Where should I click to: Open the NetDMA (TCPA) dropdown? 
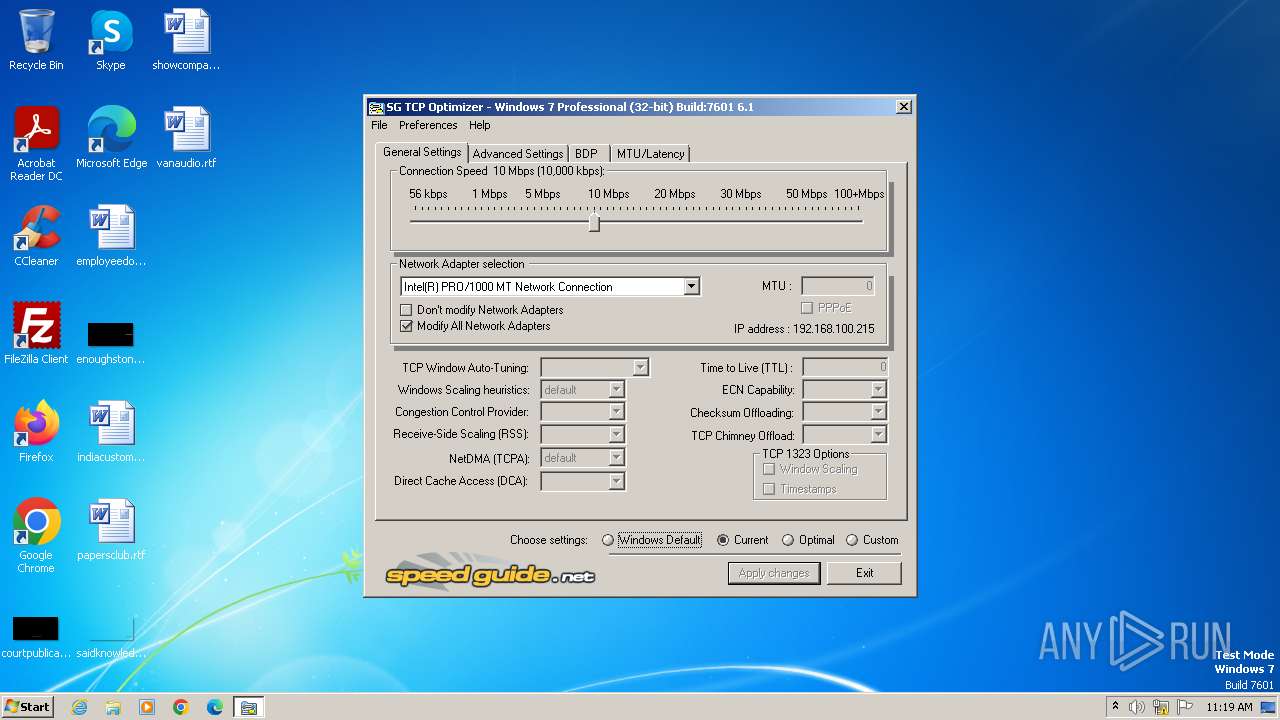616,458
